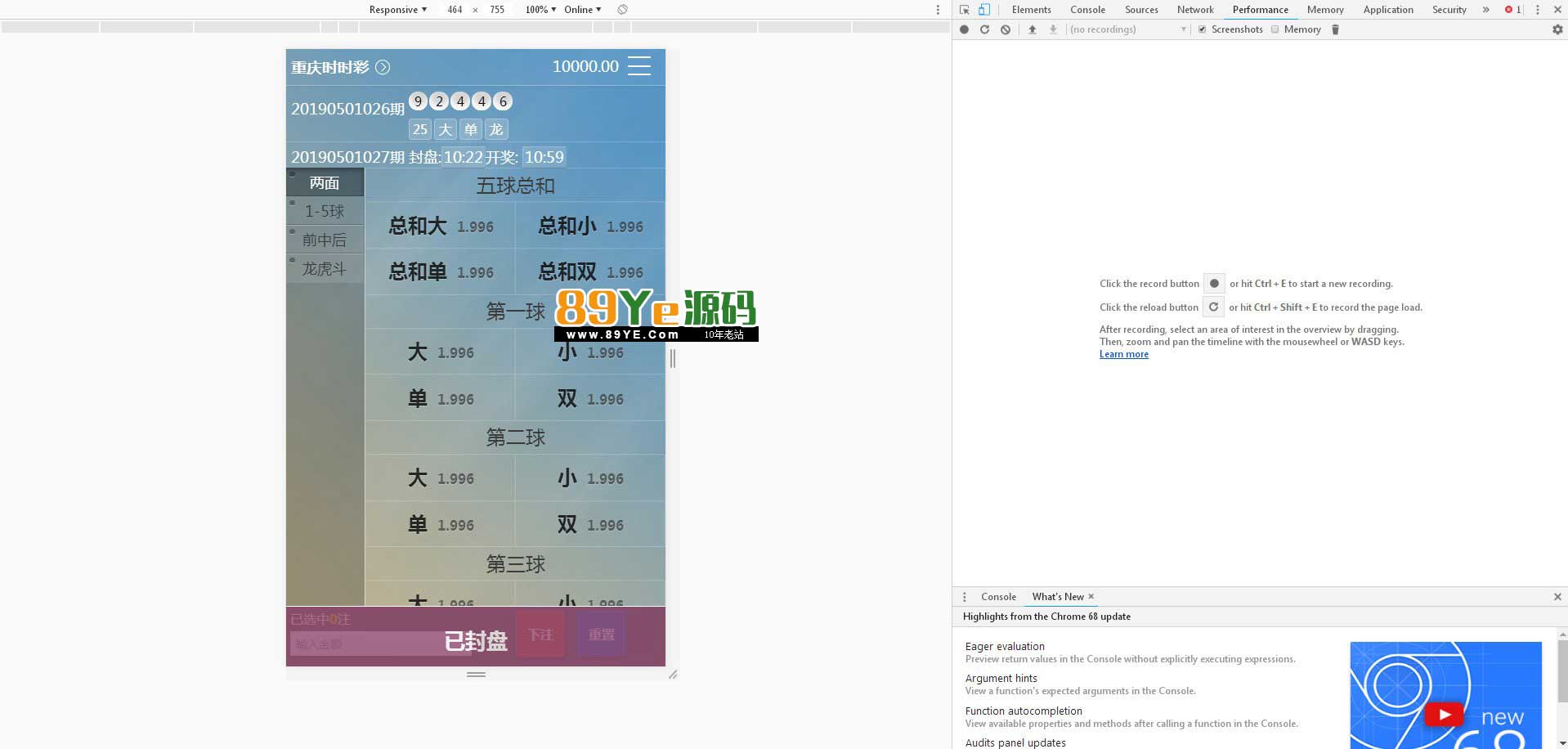
Task: Activate the inspect element picker icon
Action: click(965, 10)
